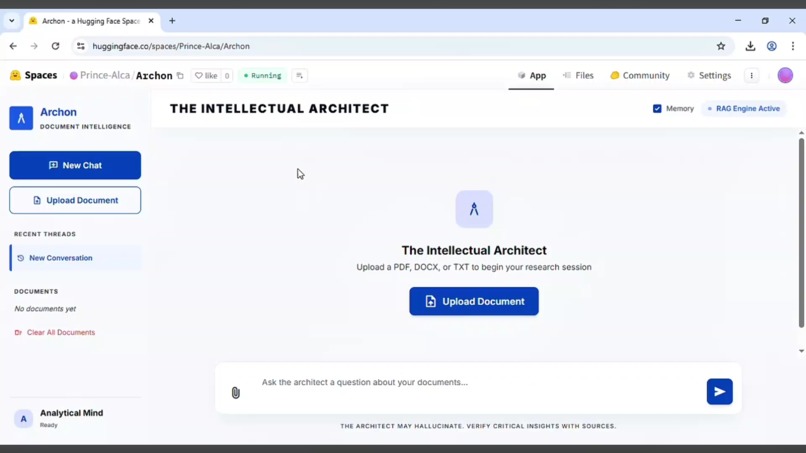The width and height of the screenshot is (806, 453).
Task: Click the paperclip attach icon
Action: pyautogui.click(x=235, y=393)
